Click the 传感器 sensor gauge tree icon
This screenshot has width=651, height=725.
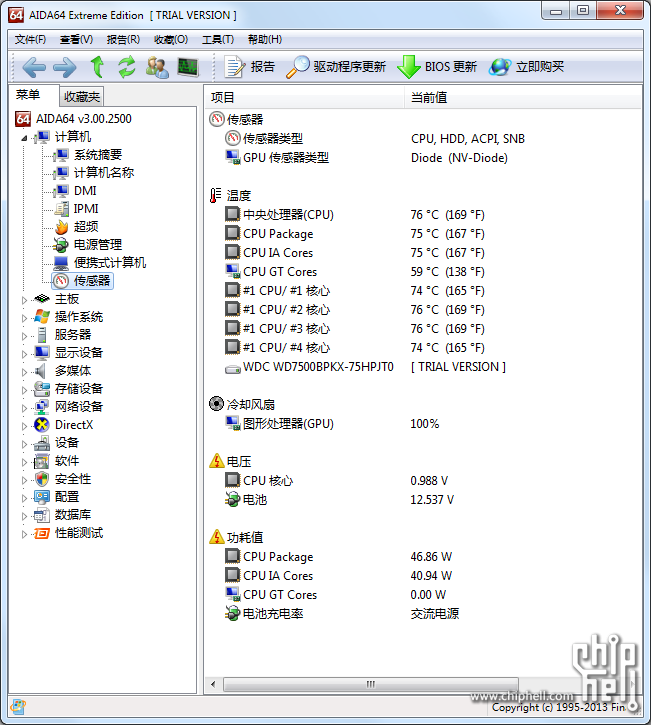tap(61, 281)
